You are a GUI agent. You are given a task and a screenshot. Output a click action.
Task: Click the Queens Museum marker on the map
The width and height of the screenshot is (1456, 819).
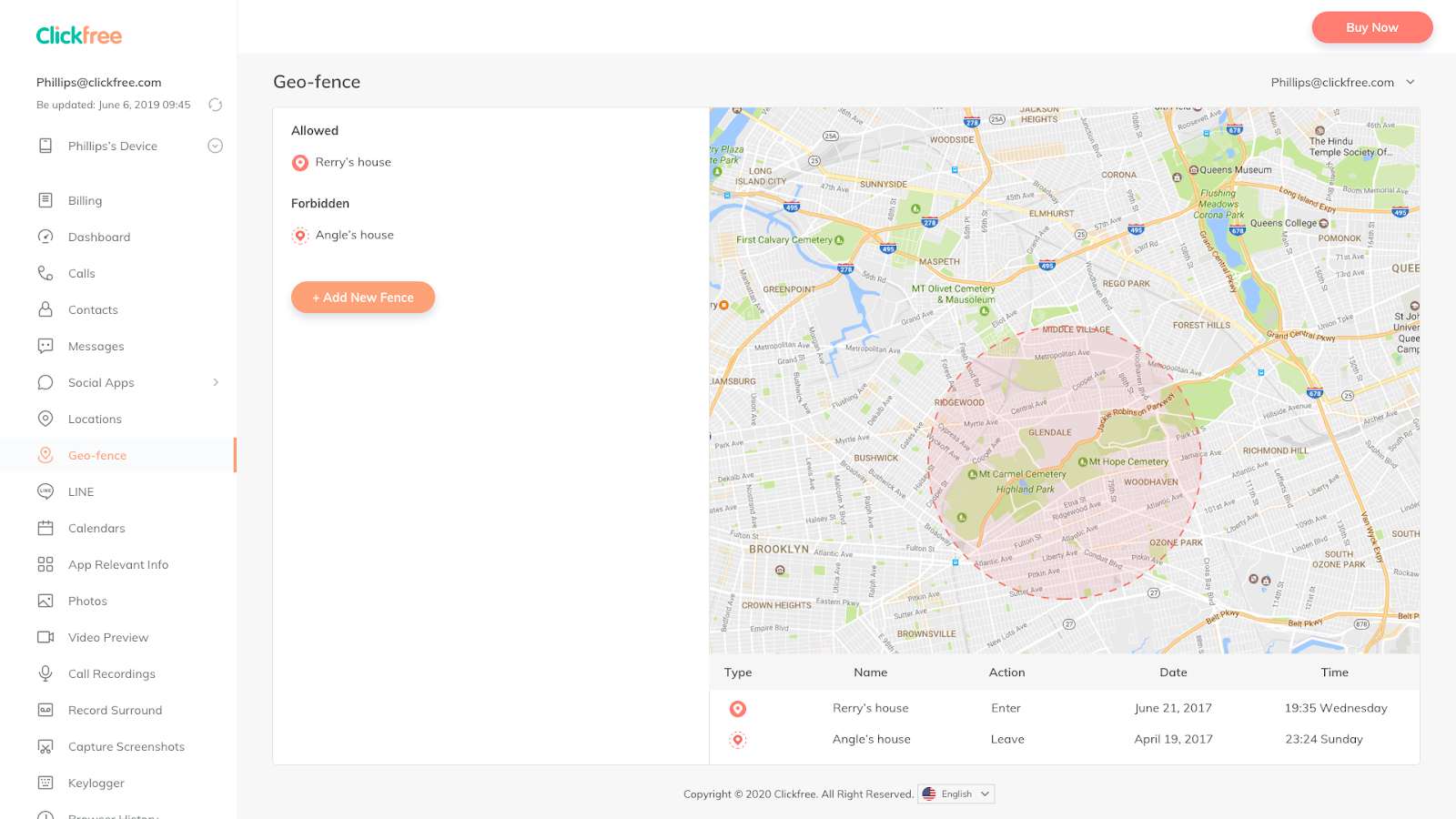[x=1194, y=170]
